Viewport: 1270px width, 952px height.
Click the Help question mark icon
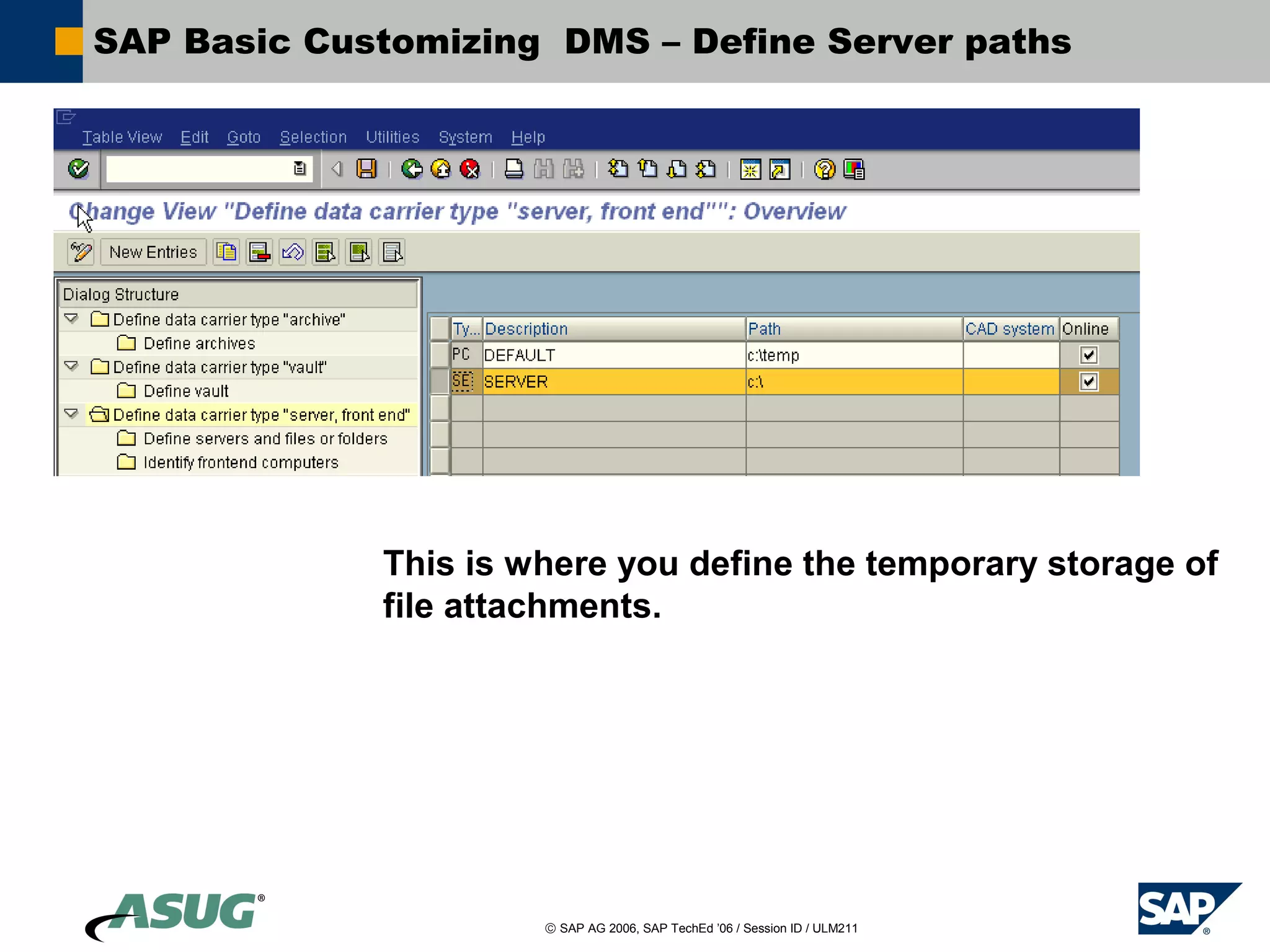coord(824,169)
